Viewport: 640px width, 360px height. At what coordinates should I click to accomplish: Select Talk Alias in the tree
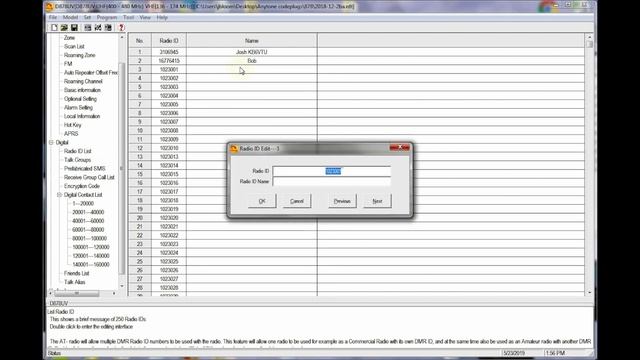tap(75, 282)
